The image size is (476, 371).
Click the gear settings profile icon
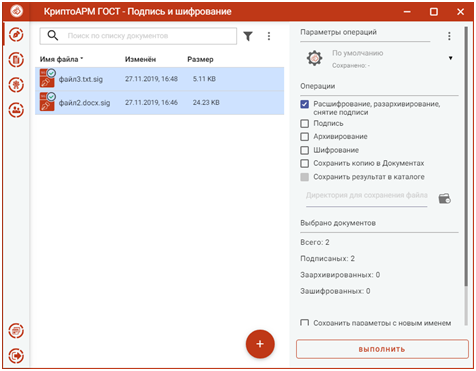coord(314,58)
